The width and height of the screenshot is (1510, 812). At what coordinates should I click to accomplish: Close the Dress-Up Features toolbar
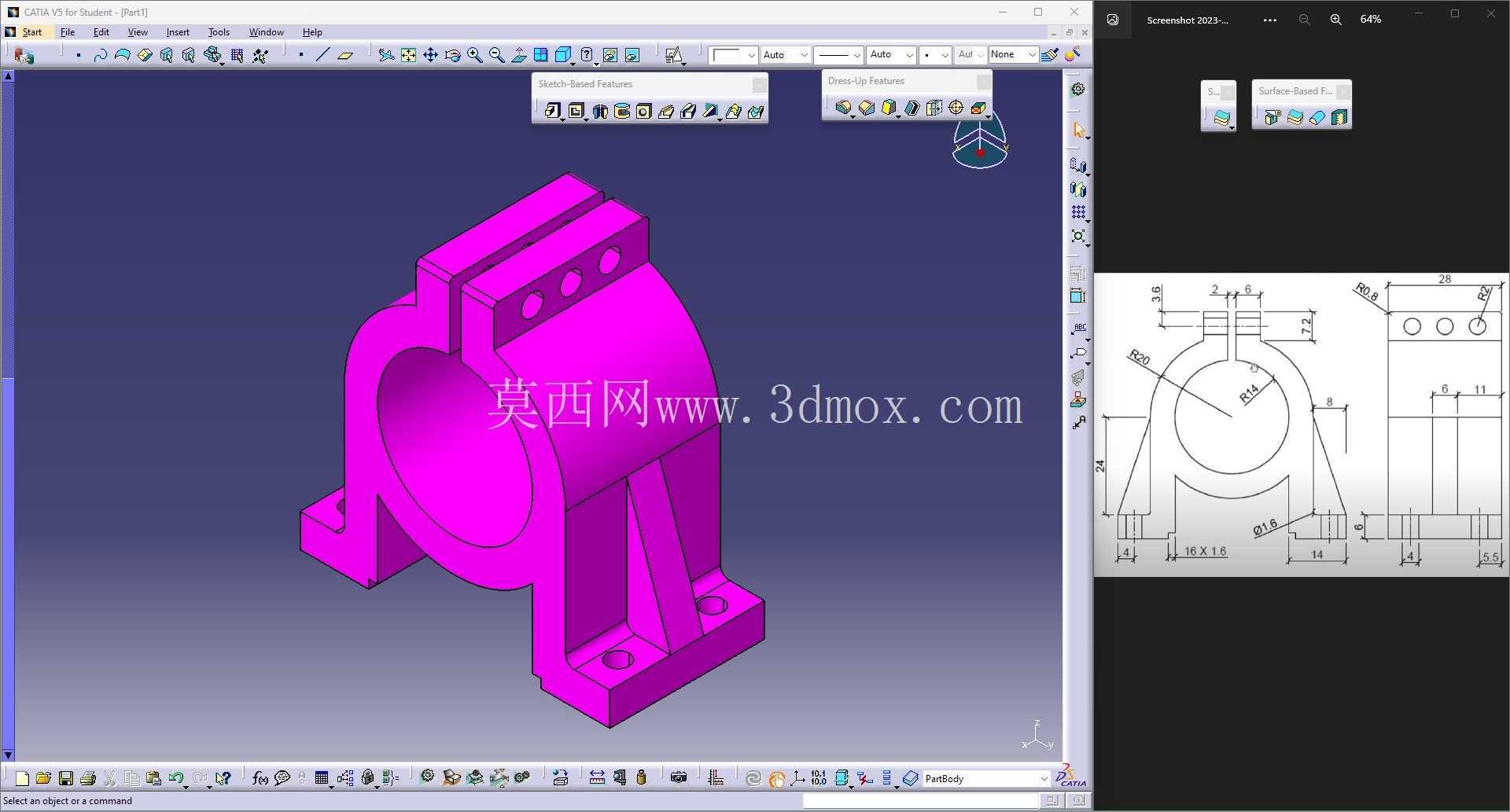point(983,81)
